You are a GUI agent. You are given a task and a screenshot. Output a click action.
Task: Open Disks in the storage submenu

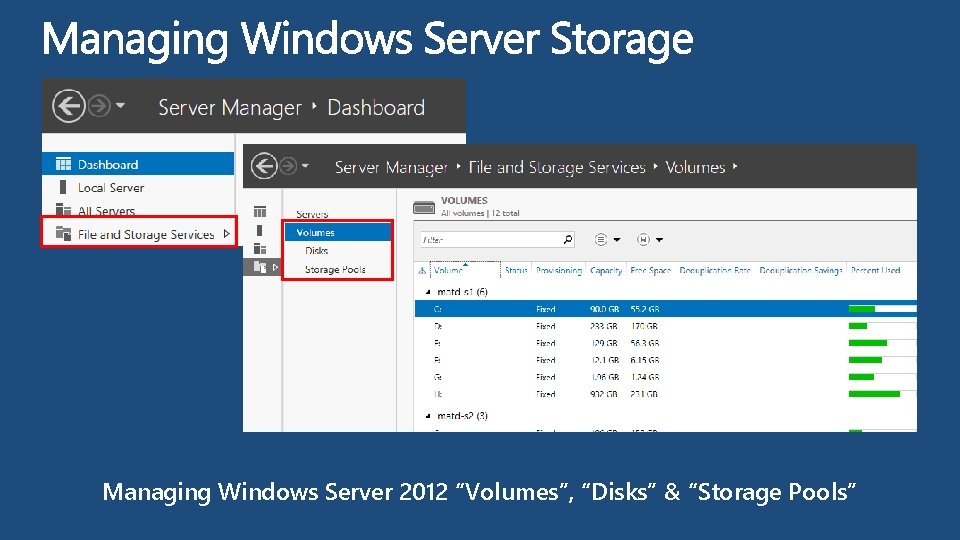[317, 250]
